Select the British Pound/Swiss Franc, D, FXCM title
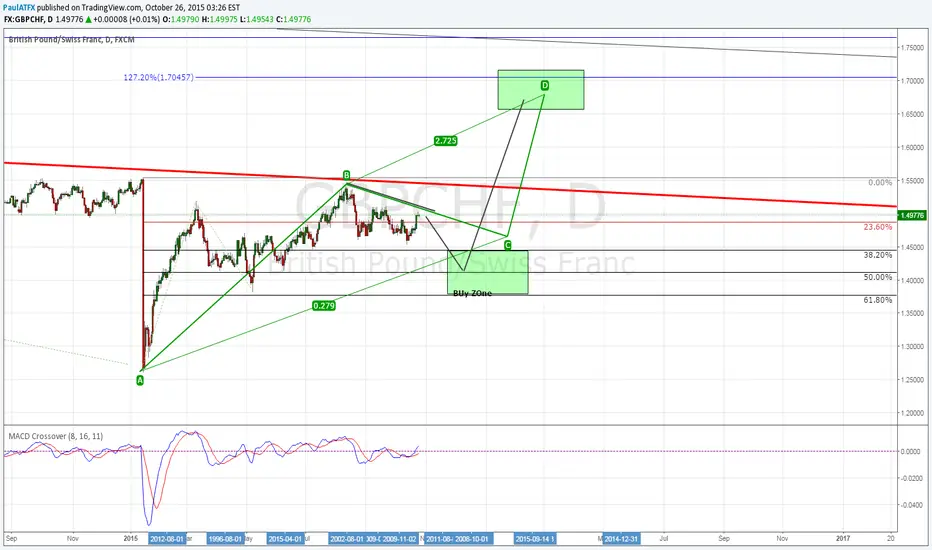The height and width of the screenshot is (550, 932). point(71,40)
